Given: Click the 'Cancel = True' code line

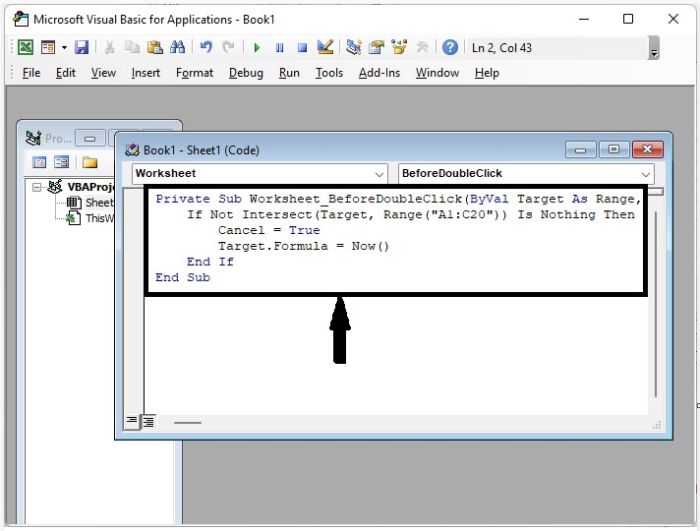Looking at the screenshot, I should [269, 230].
